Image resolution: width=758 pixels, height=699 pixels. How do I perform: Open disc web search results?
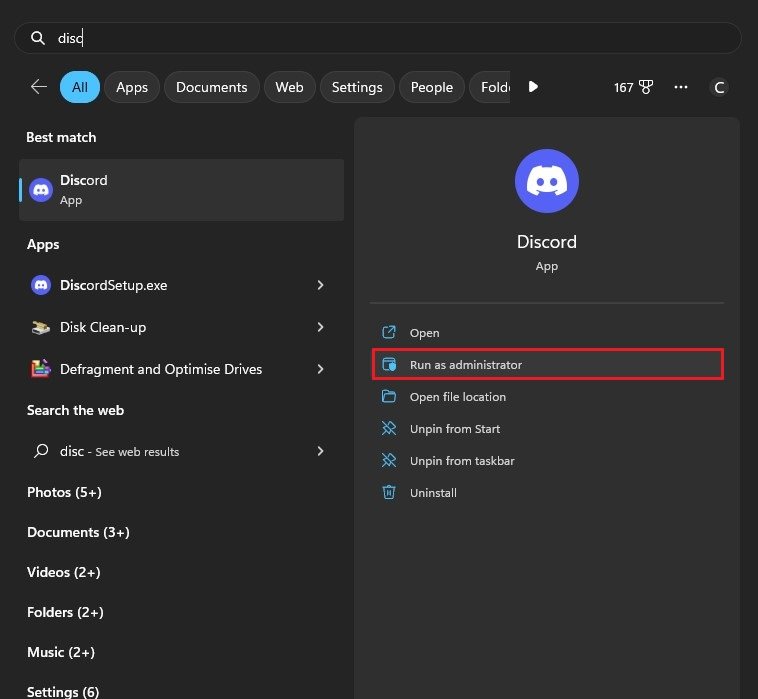pyautogui.click(x=120, y=451)
